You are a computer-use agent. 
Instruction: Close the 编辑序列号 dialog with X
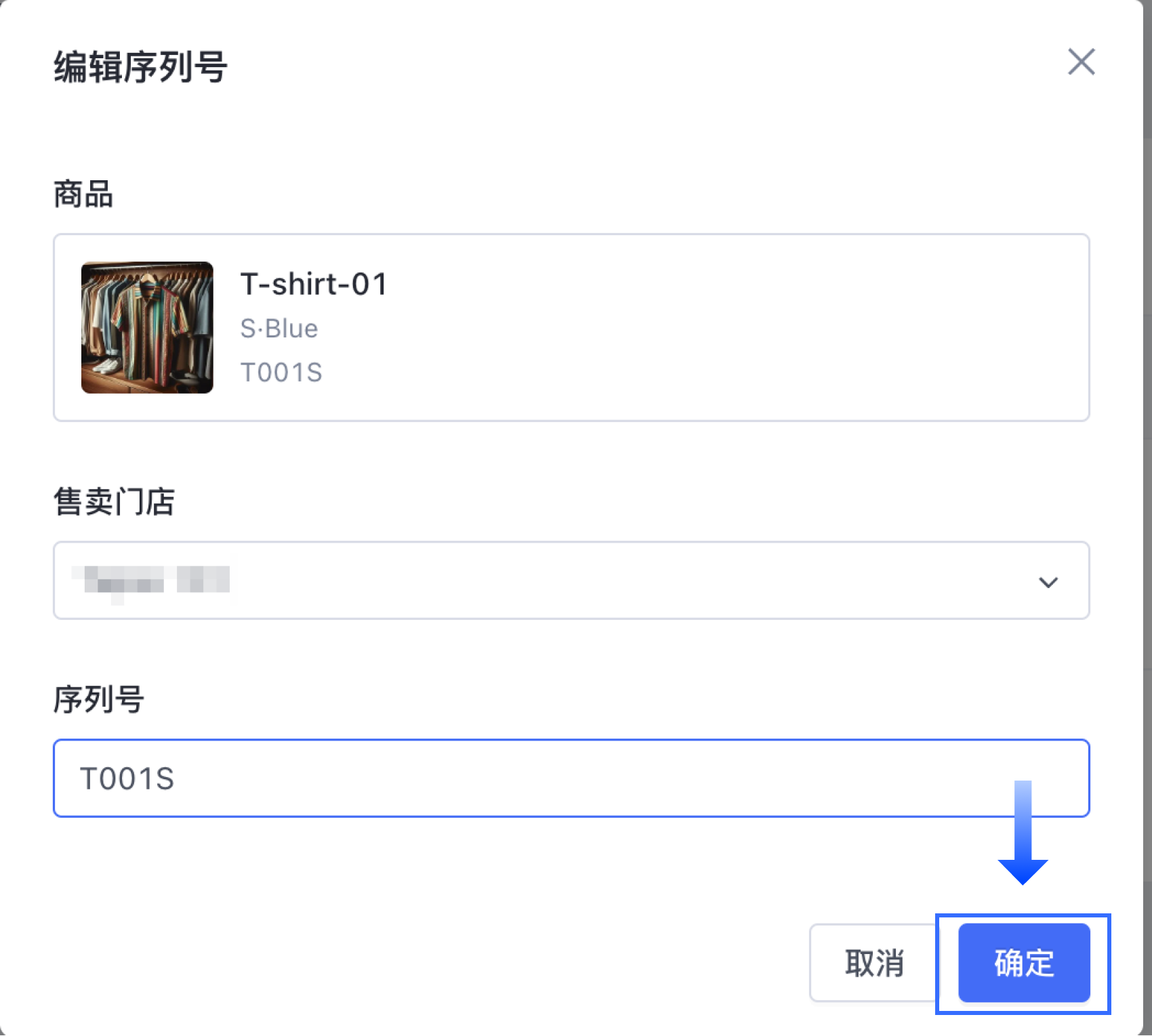tap(1081, 62)
